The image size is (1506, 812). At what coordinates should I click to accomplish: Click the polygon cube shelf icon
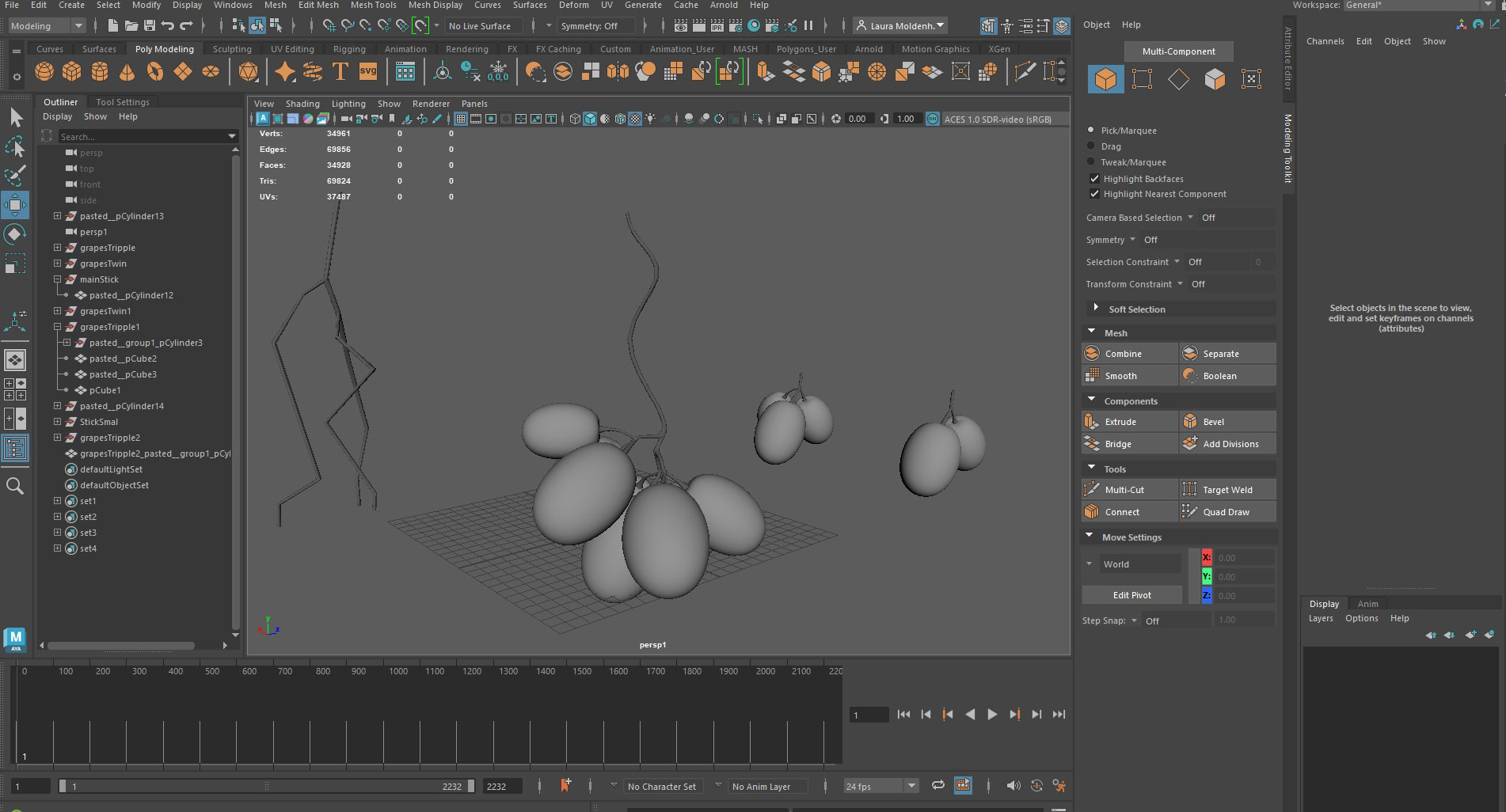pyautogui.click(x=72, y=72)
